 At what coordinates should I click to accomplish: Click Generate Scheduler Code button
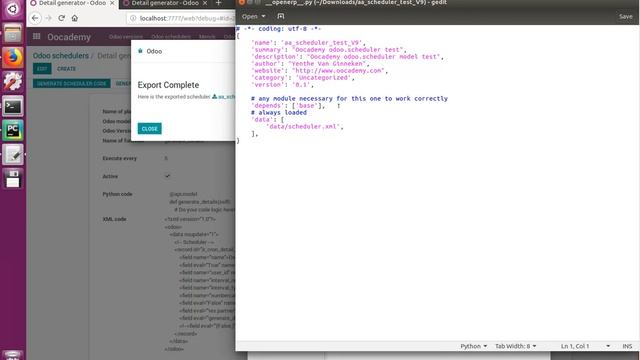tap(71, 84)
